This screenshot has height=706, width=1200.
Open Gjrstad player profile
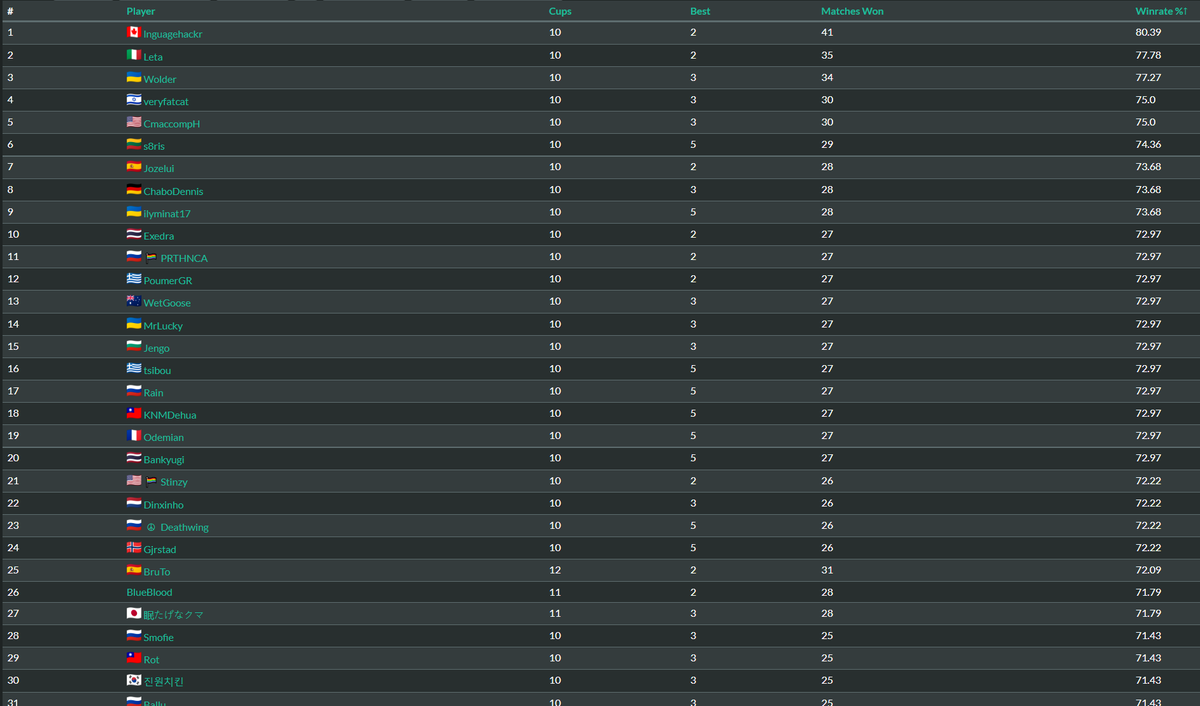pyautogui.click(x=160, y=549)
